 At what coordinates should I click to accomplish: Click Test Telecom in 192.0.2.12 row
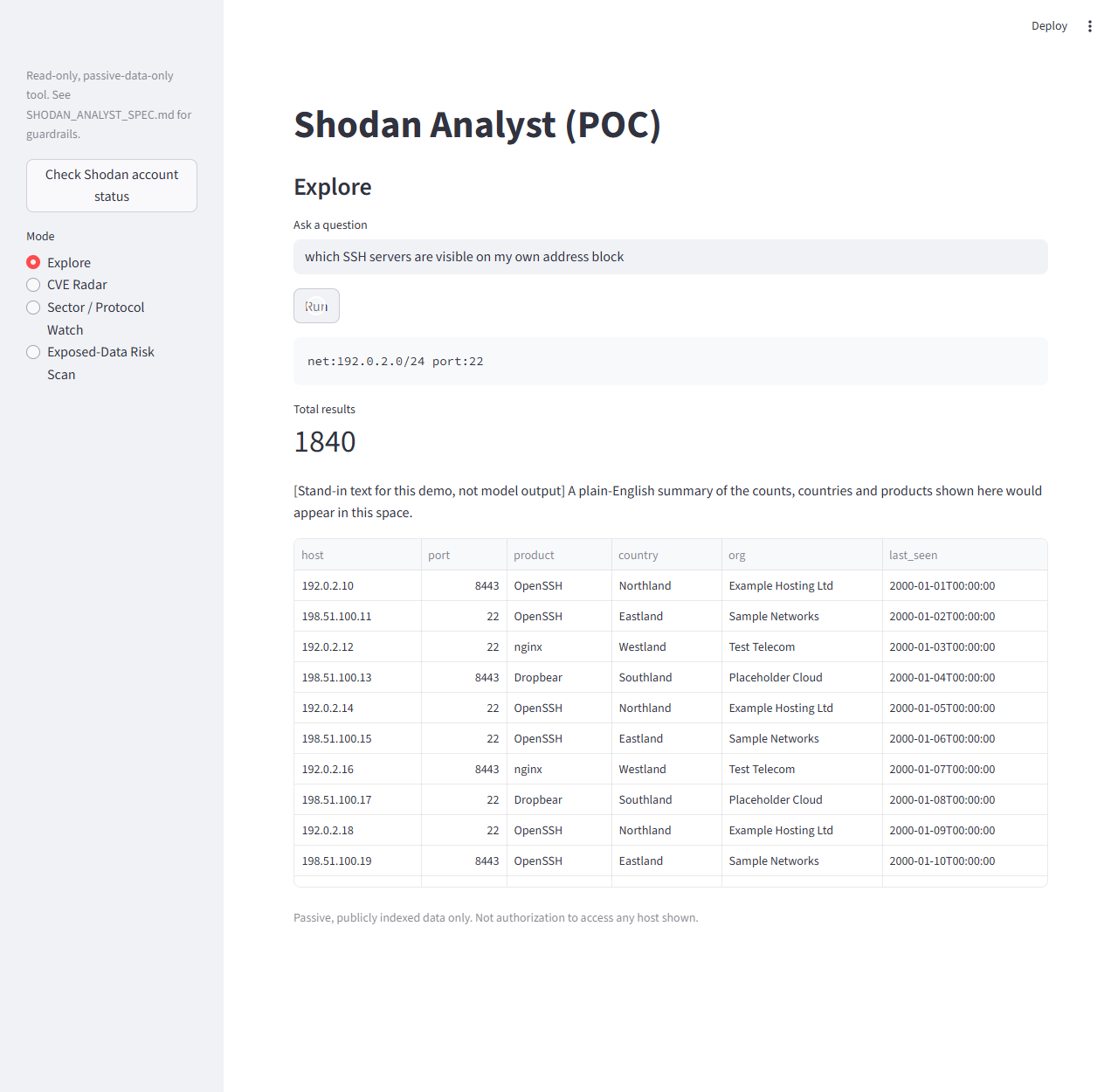pyautogui.click(x=802, y=646)
